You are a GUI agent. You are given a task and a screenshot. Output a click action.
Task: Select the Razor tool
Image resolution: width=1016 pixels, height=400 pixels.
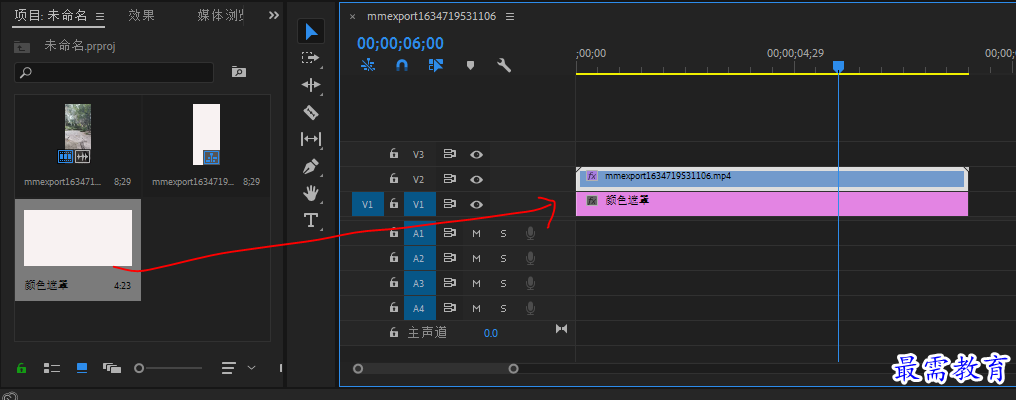311,112
